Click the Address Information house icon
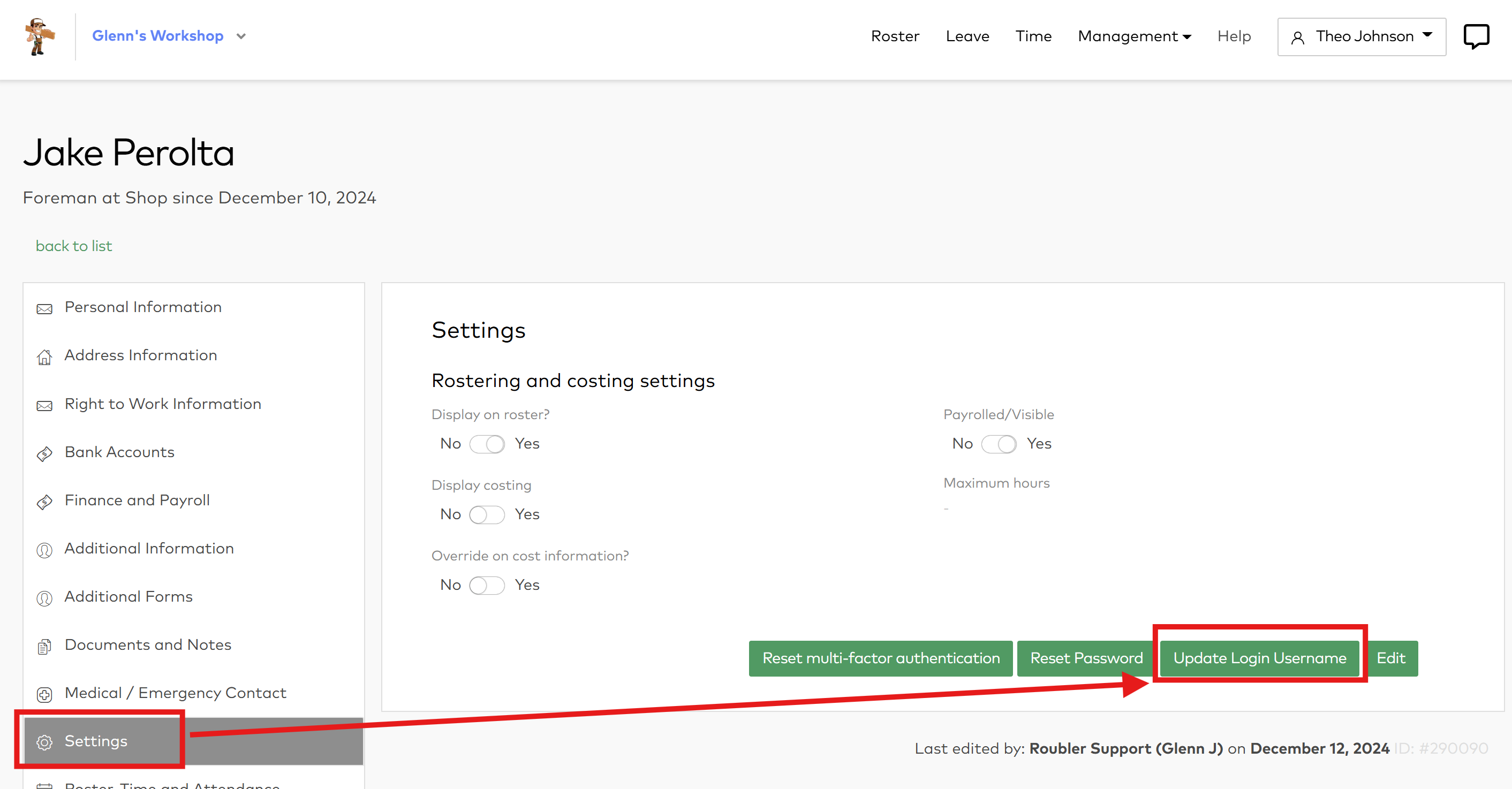 click(x=44, y=356)
